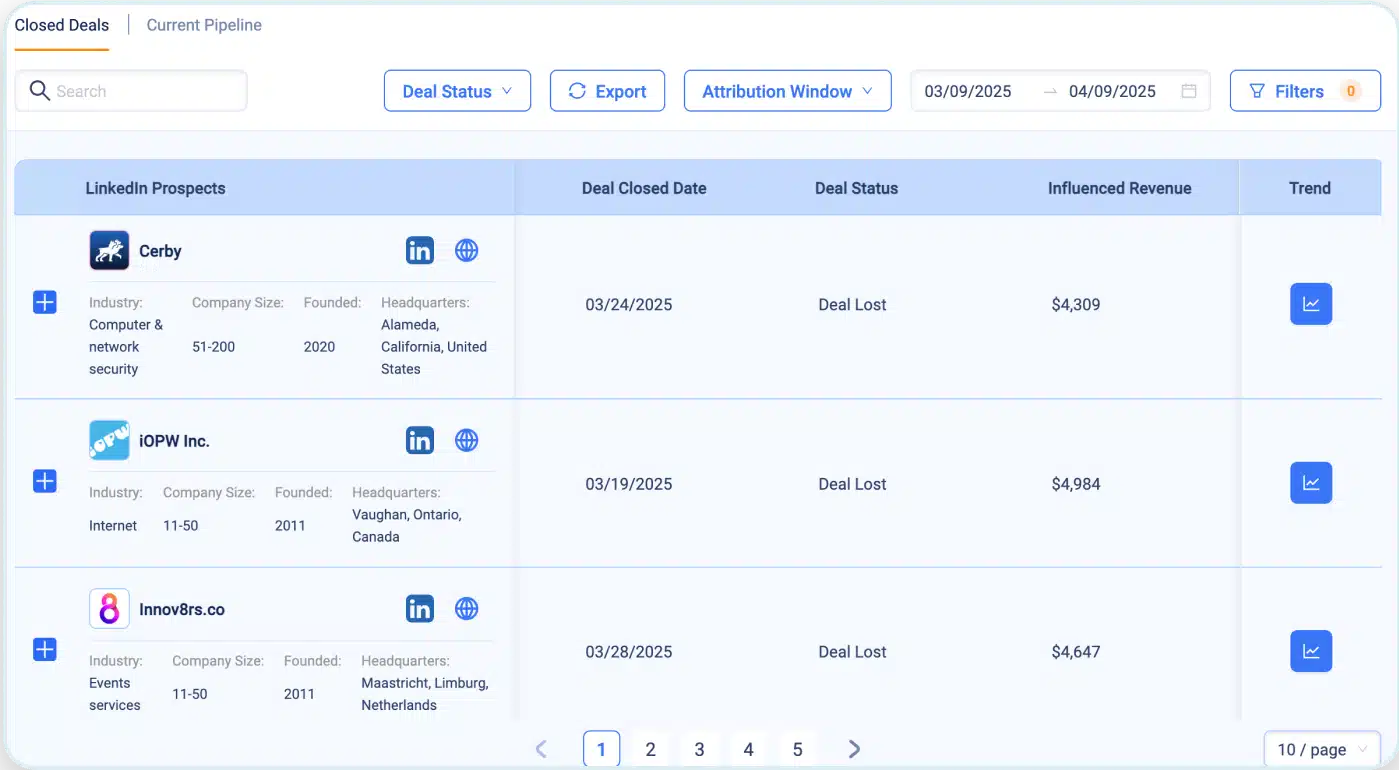
Task: Open Cerby's LinkedIn profile icon
Action: 420,251
